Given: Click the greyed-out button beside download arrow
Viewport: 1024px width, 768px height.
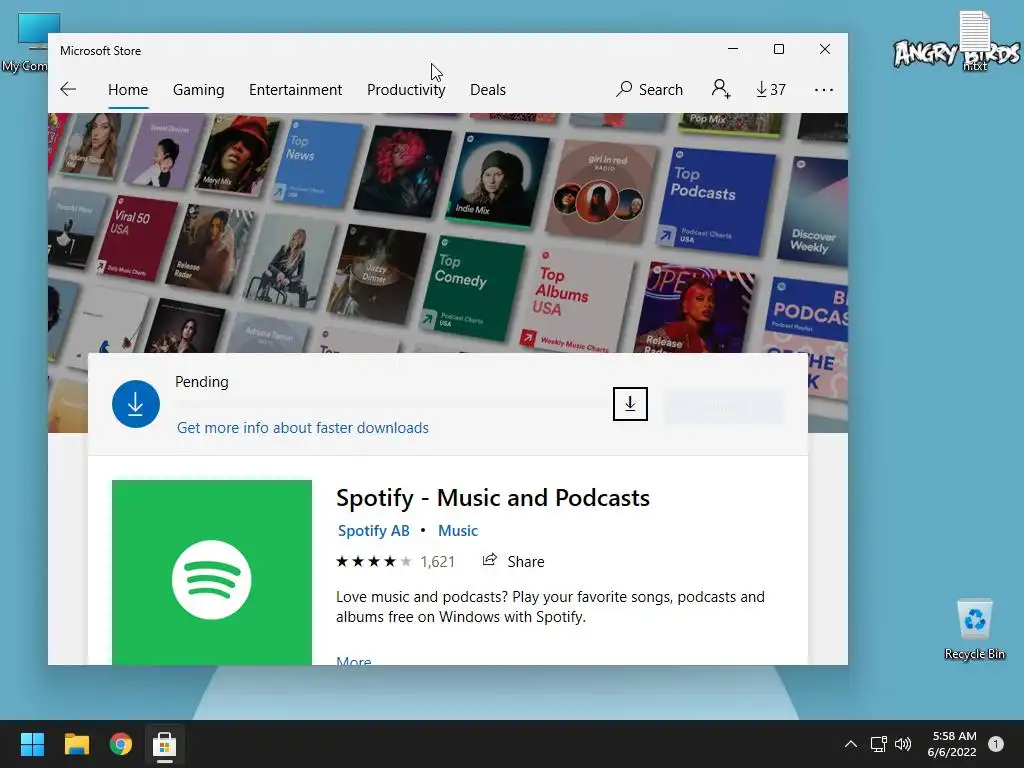Looking at the screenshot, I should tap(724, 407).
